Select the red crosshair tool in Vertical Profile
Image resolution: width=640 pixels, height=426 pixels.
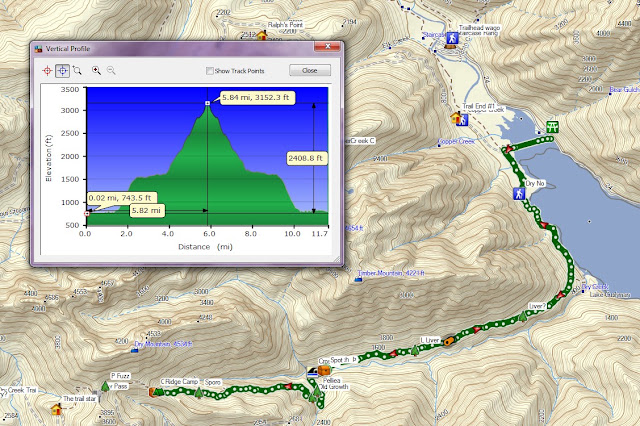pyautogui.click(x=47, y=71)
